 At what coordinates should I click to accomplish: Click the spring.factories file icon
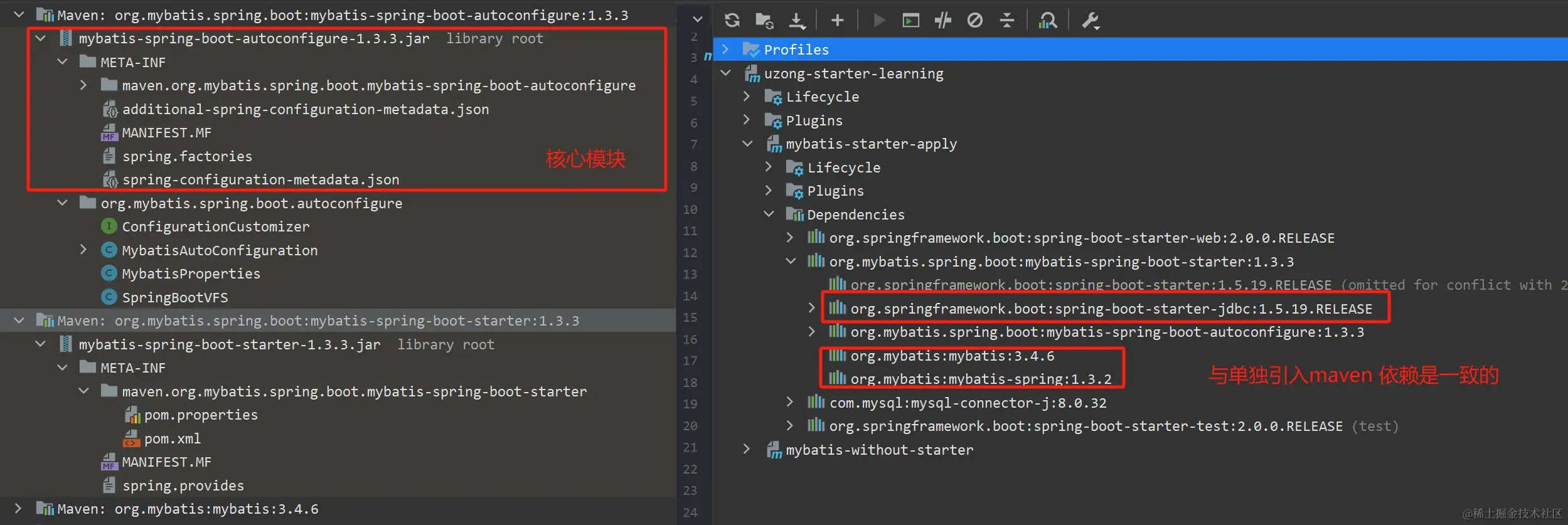(x=109, y=156)
